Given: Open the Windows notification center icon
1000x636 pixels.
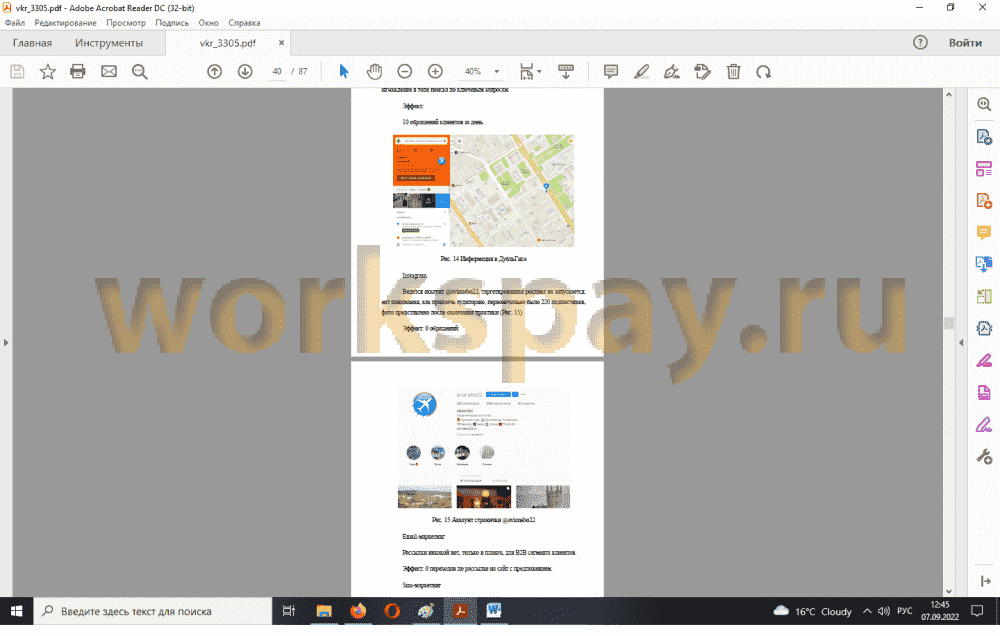Looking at the screenshot, I should [x=977, y=611].
